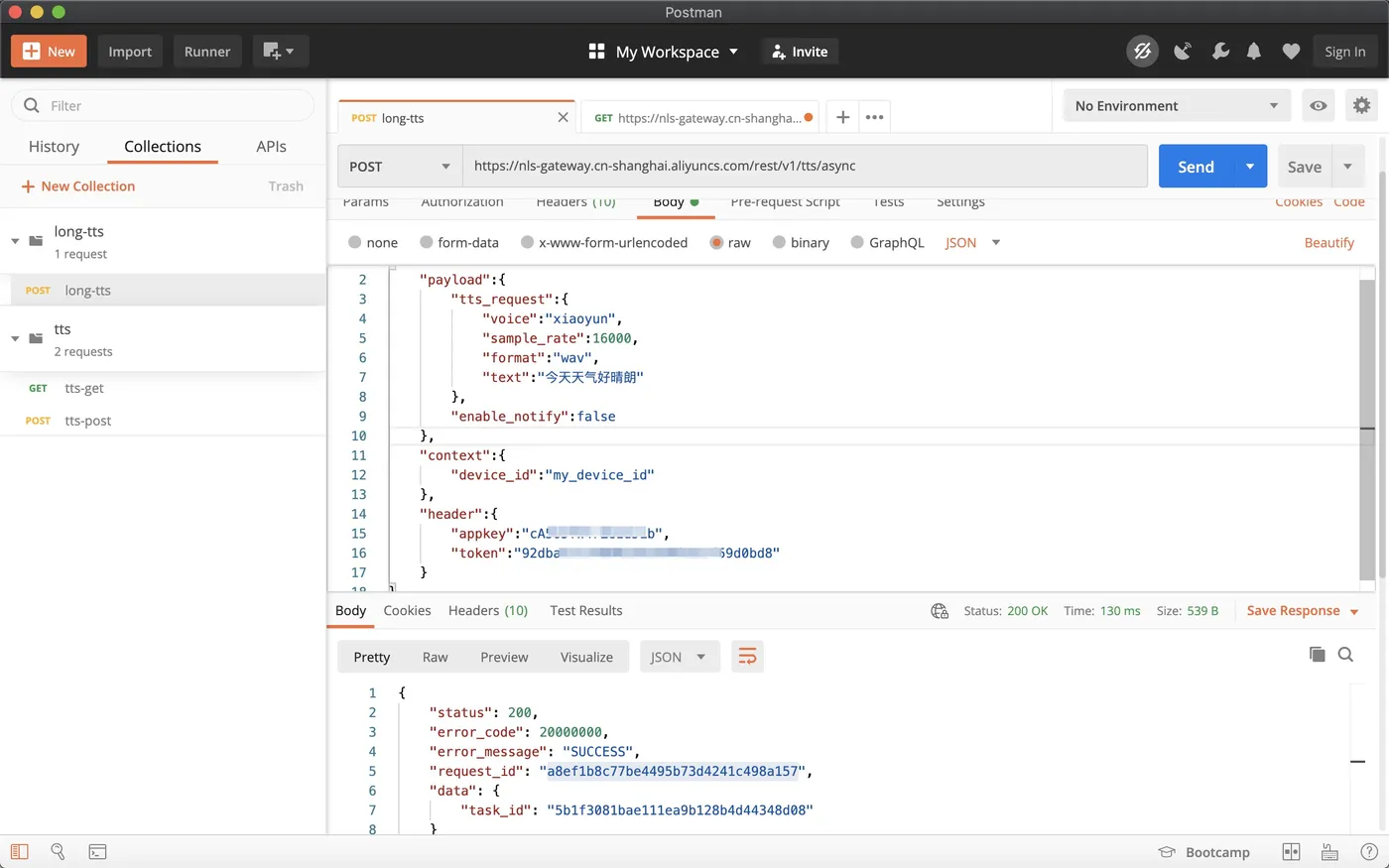Save the request

(1304, 167)
